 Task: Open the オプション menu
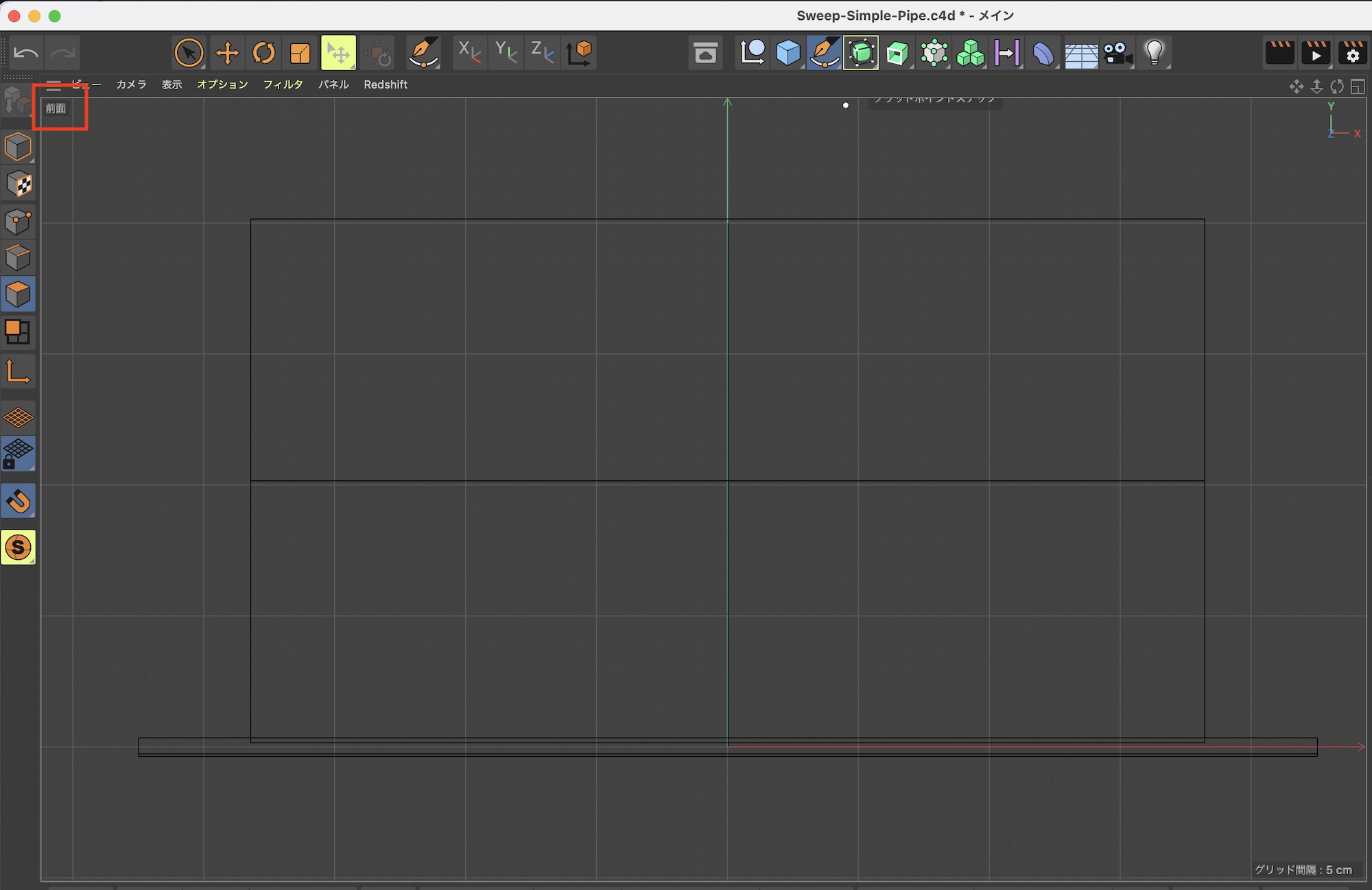[x=222, y=84]
